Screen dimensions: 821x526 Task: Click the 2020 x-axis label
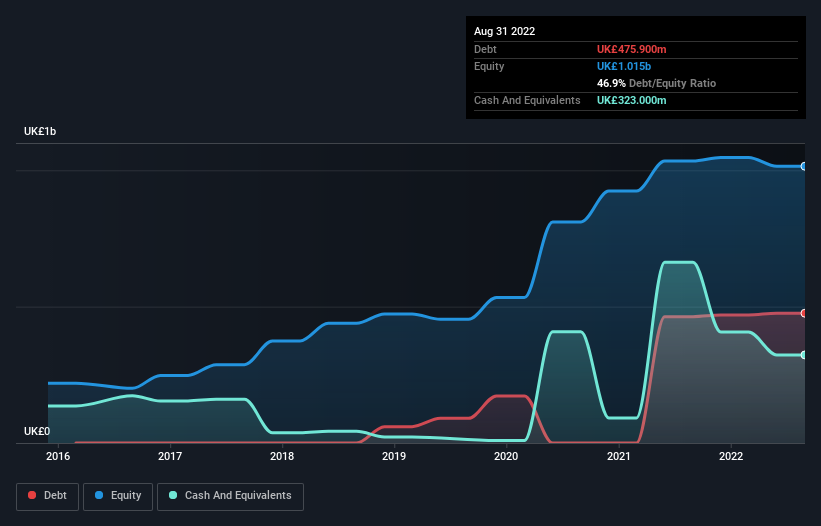tap(506, 456)
